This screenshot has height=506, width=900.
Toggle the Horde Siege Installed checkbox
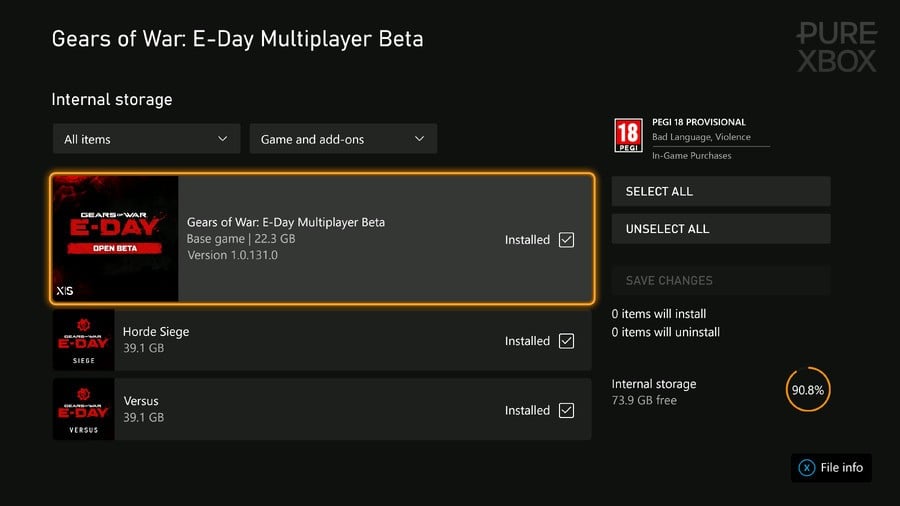[567, 341]
